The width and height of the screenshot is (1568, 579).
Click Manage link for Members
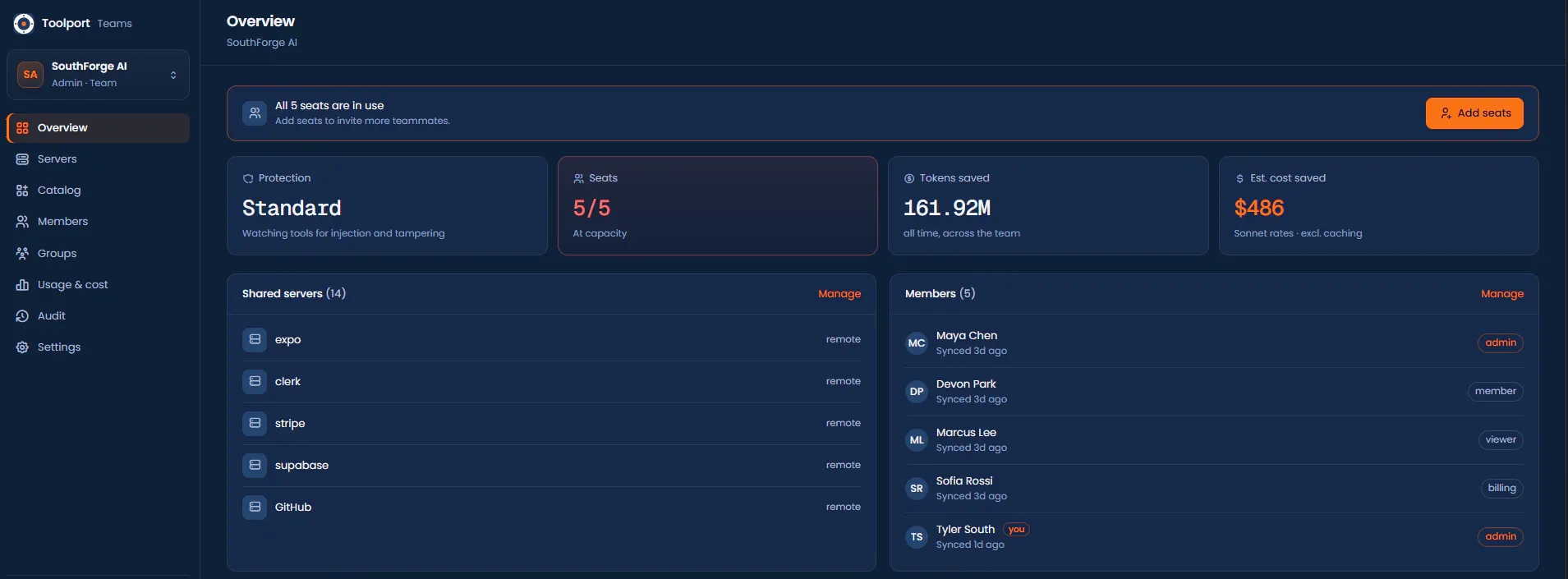point(1502,294)
